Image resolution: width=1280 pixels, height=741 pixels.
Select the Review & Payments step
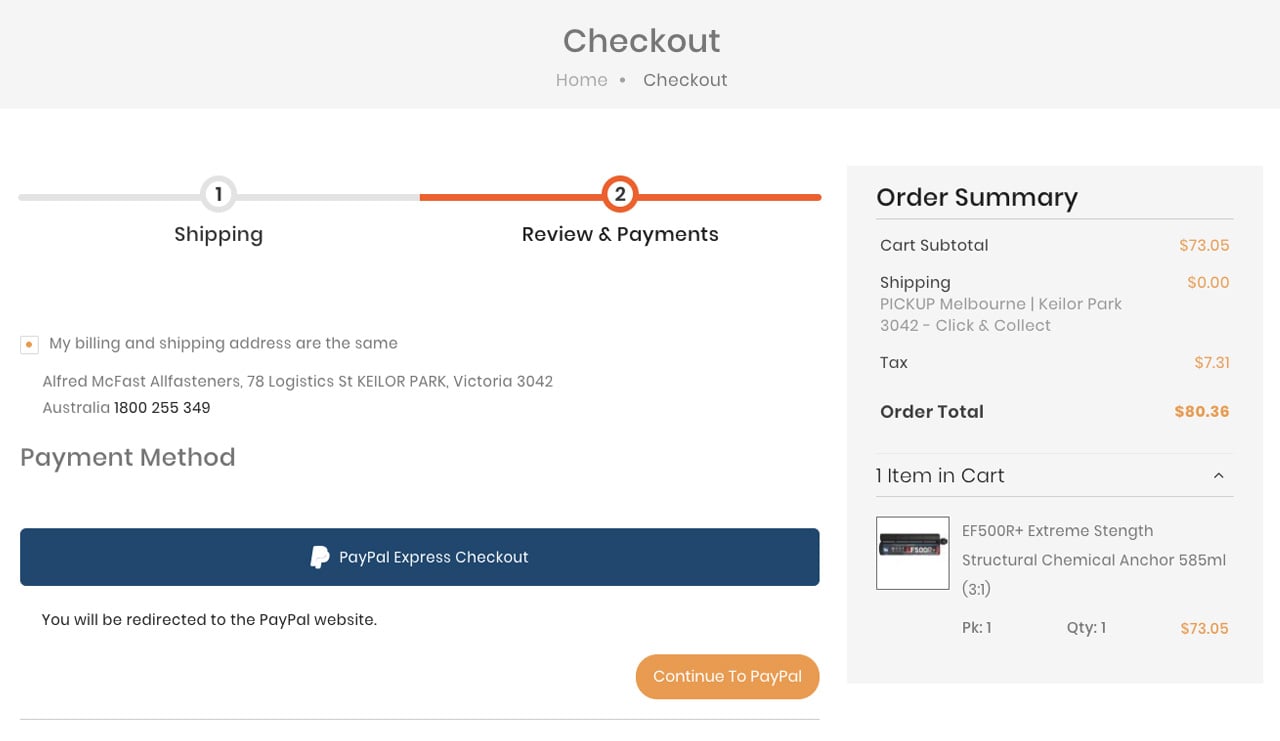coord(620,234)
